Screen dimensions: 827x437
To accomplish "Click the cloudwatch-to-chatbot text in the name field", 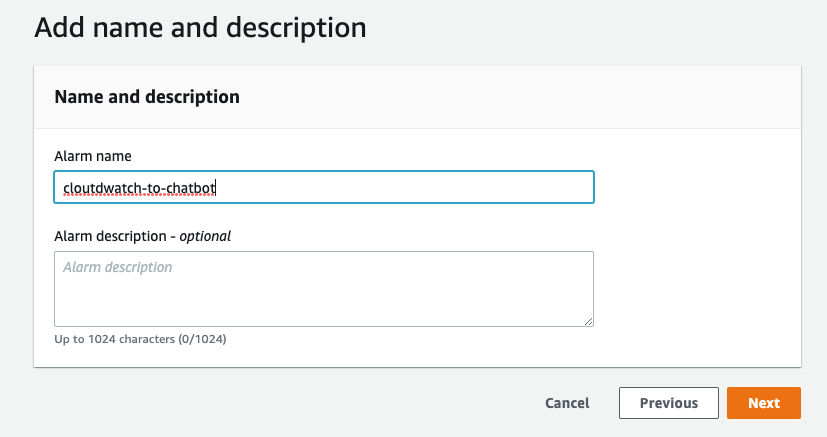I will 139,188.
